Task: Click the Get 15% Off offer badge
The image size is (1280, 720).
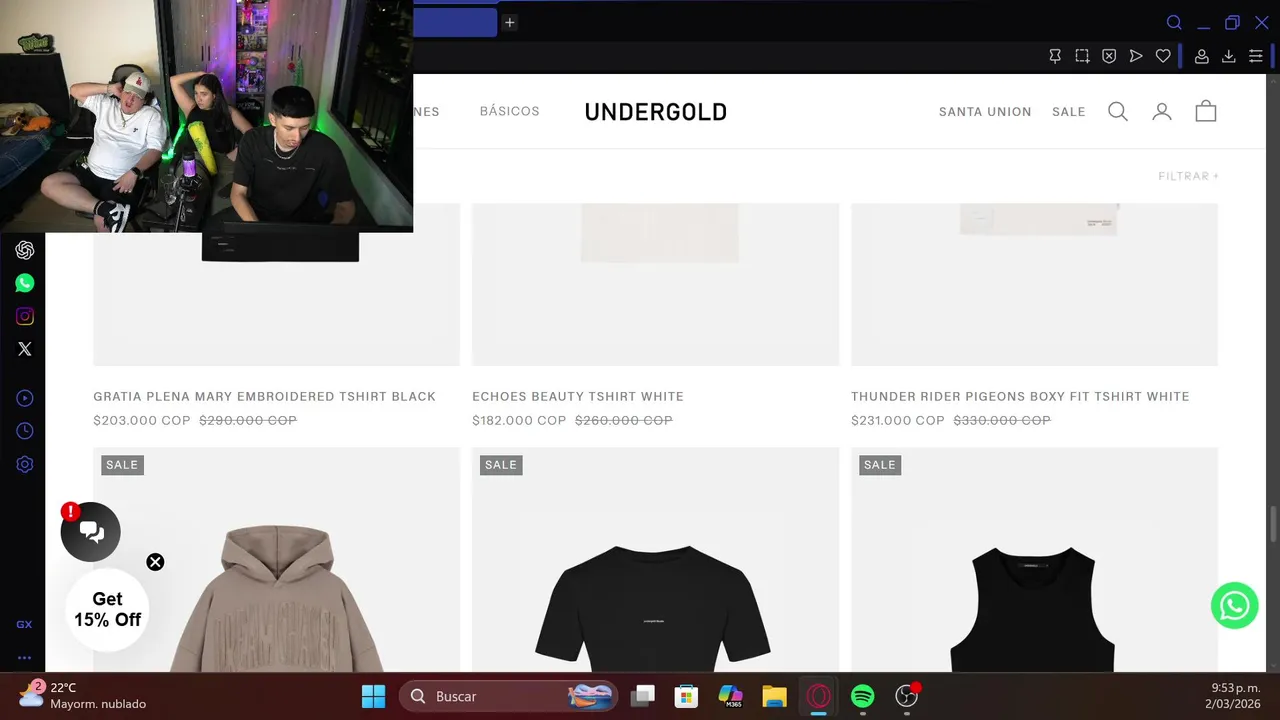Action: coord(107,609)
